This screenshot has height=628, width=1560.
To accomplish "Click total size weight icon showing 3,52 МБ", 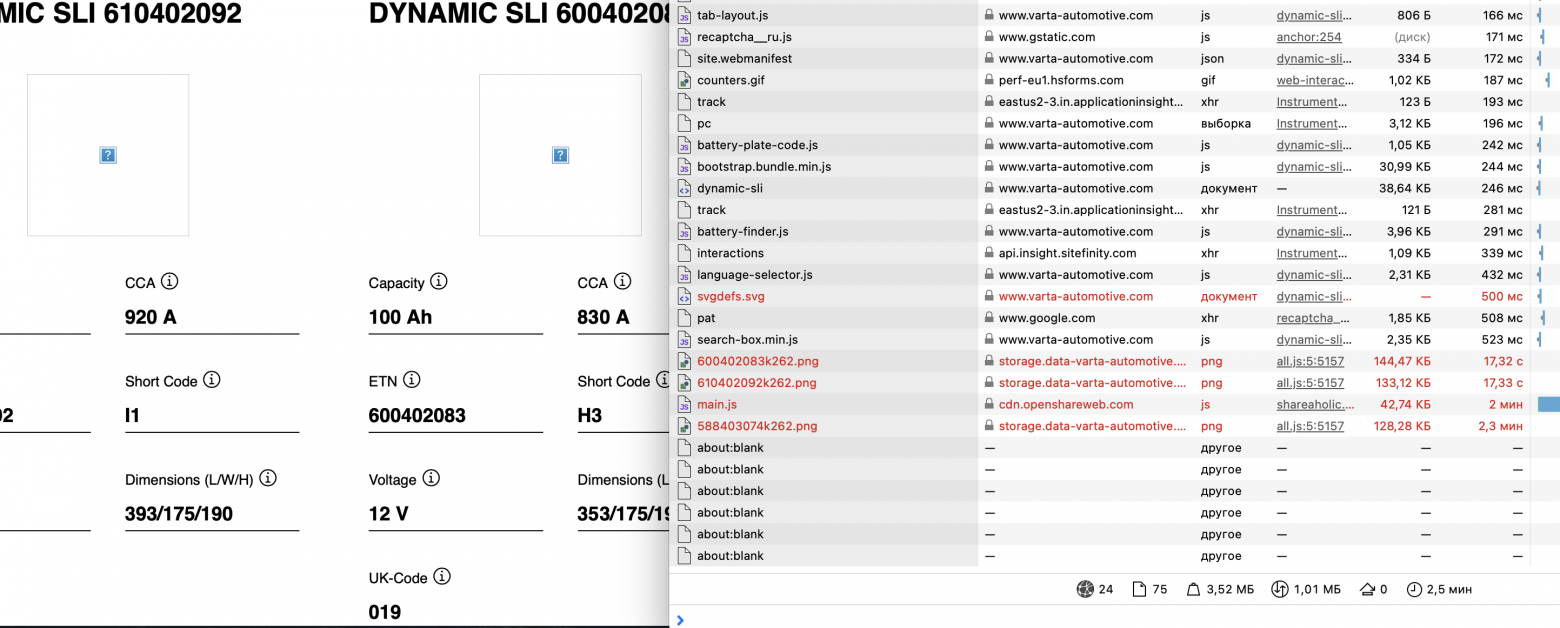I will [x=1193, y=589].
